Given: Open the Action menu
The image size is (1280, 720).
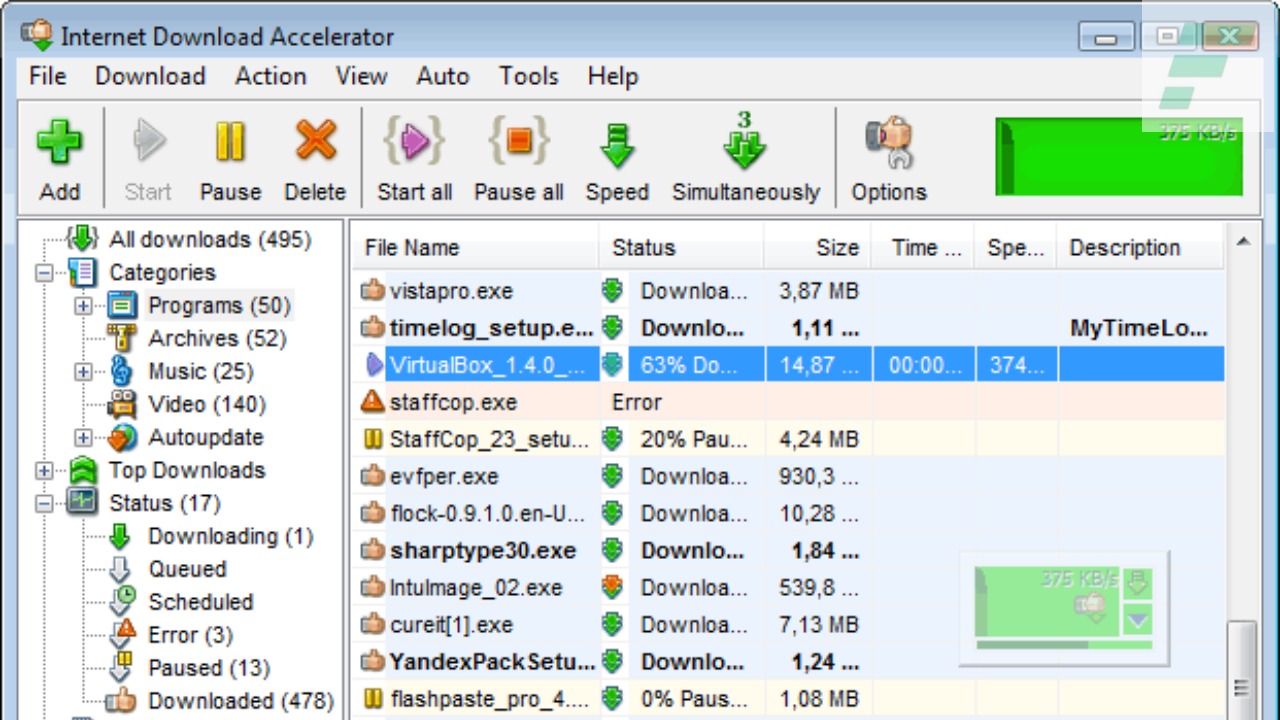Looking at the screenshot, I should coord(270,76).
